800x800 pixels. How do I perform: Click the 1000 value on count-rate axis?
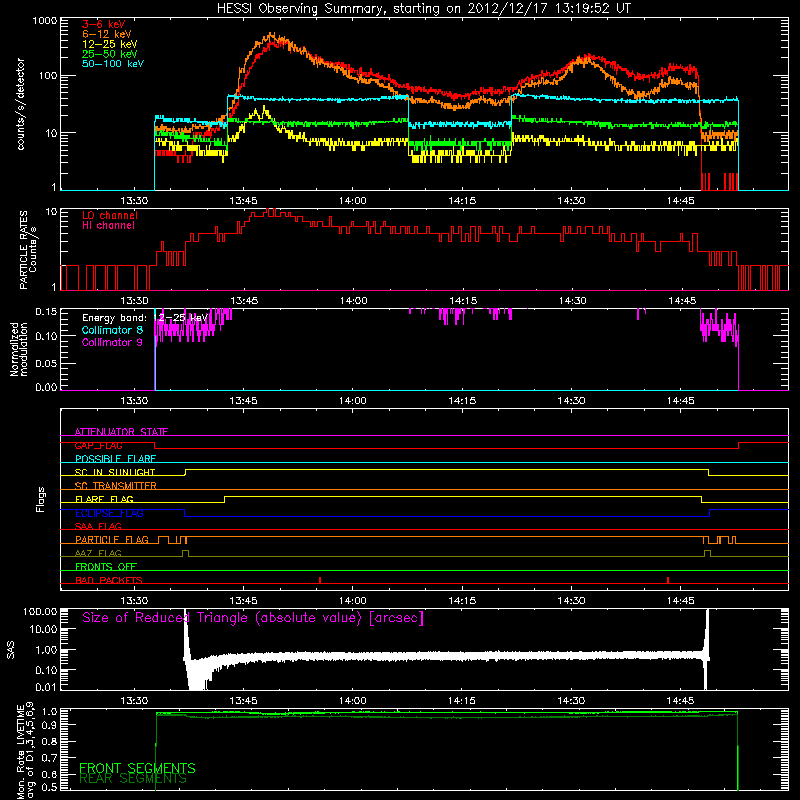(45, 21)
